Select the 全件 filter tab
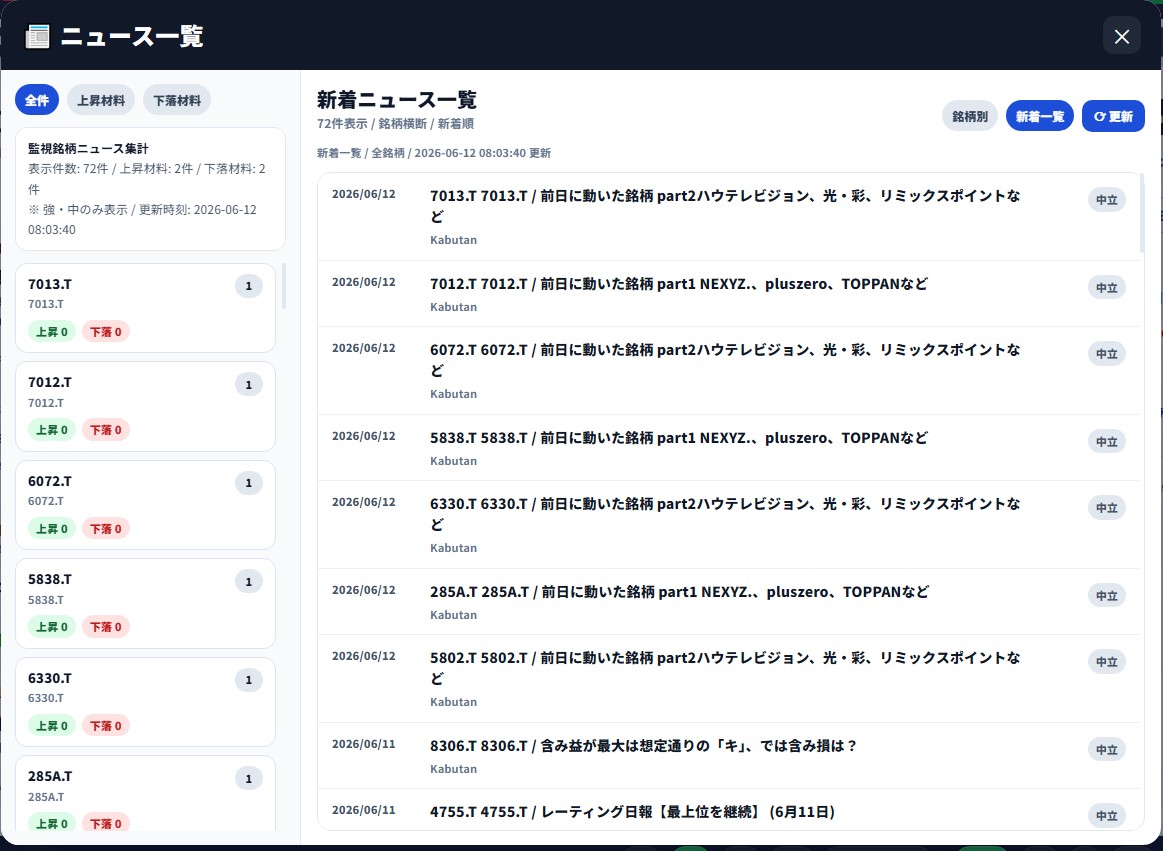 coord(37,99)
